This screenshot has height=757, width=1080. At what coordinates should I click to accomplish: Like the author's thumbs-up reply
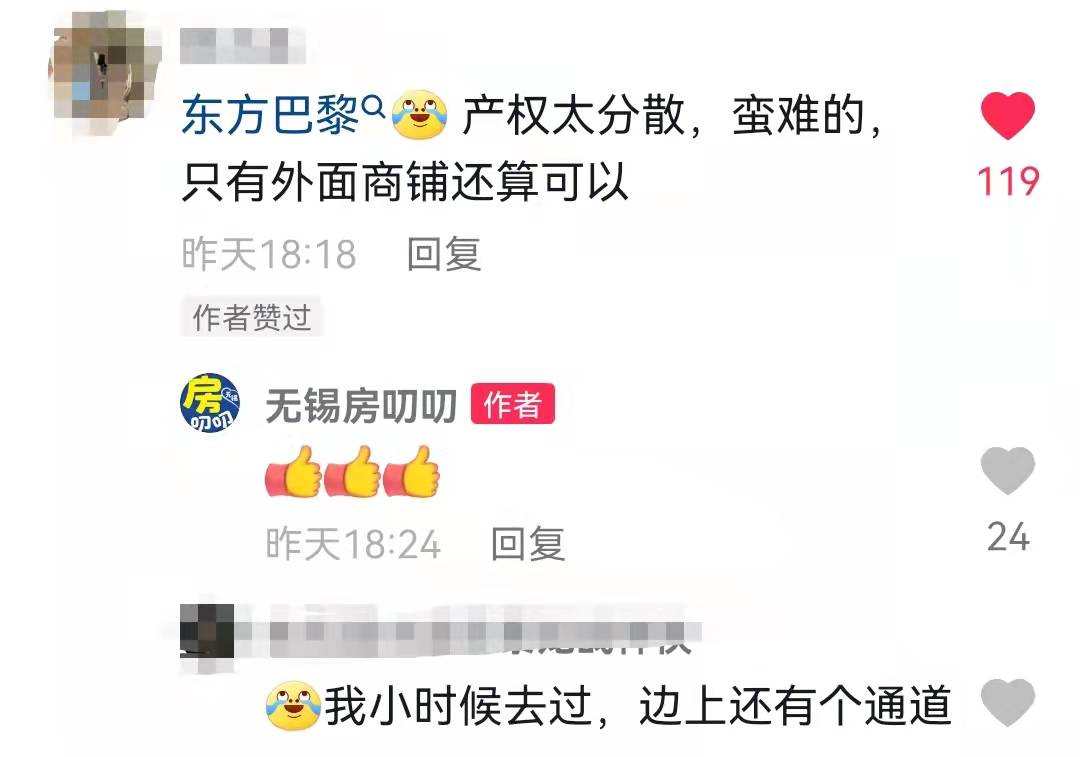pyautogui.click(x=1008, y=470)
